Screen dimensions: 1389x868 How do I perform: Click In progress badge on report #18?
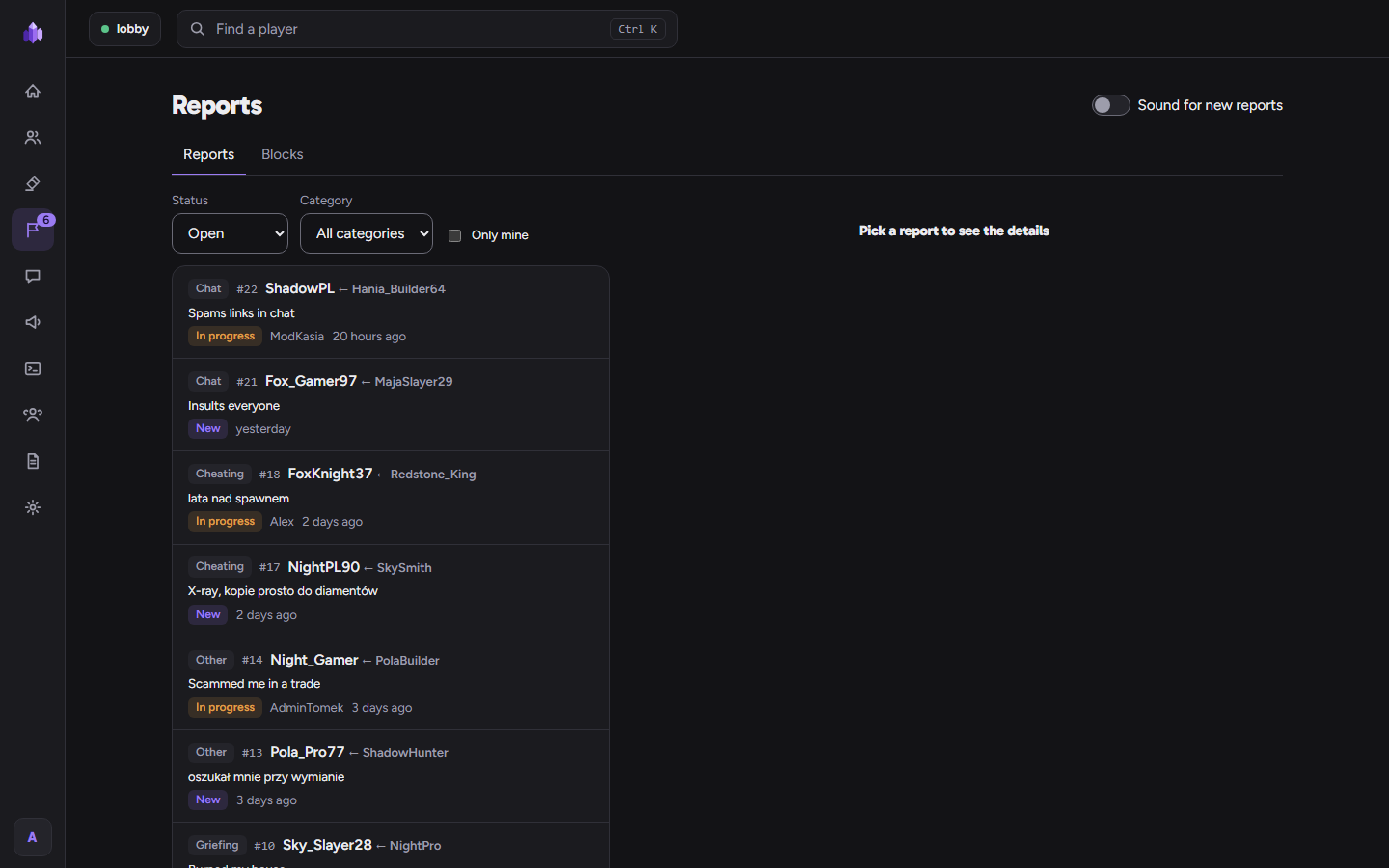tap(225, 522)
